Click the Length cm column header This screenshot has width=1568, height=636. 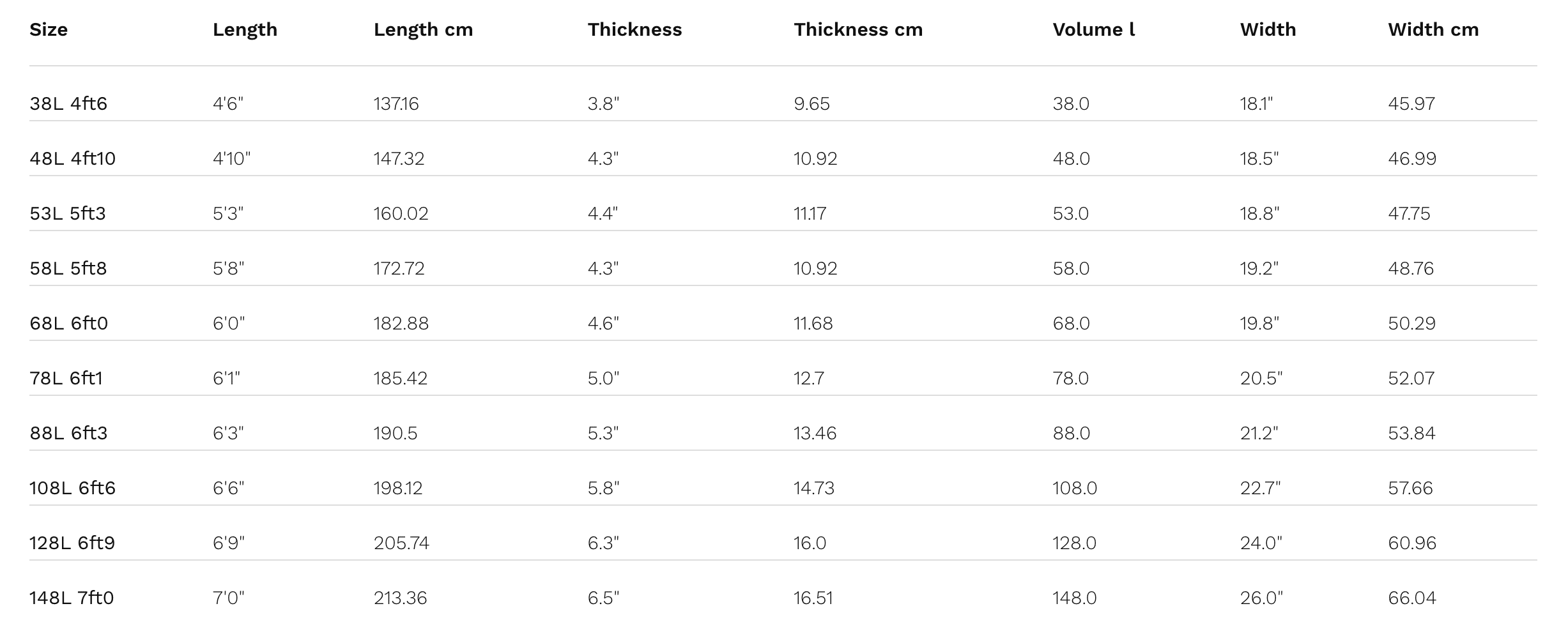[423, 30]
